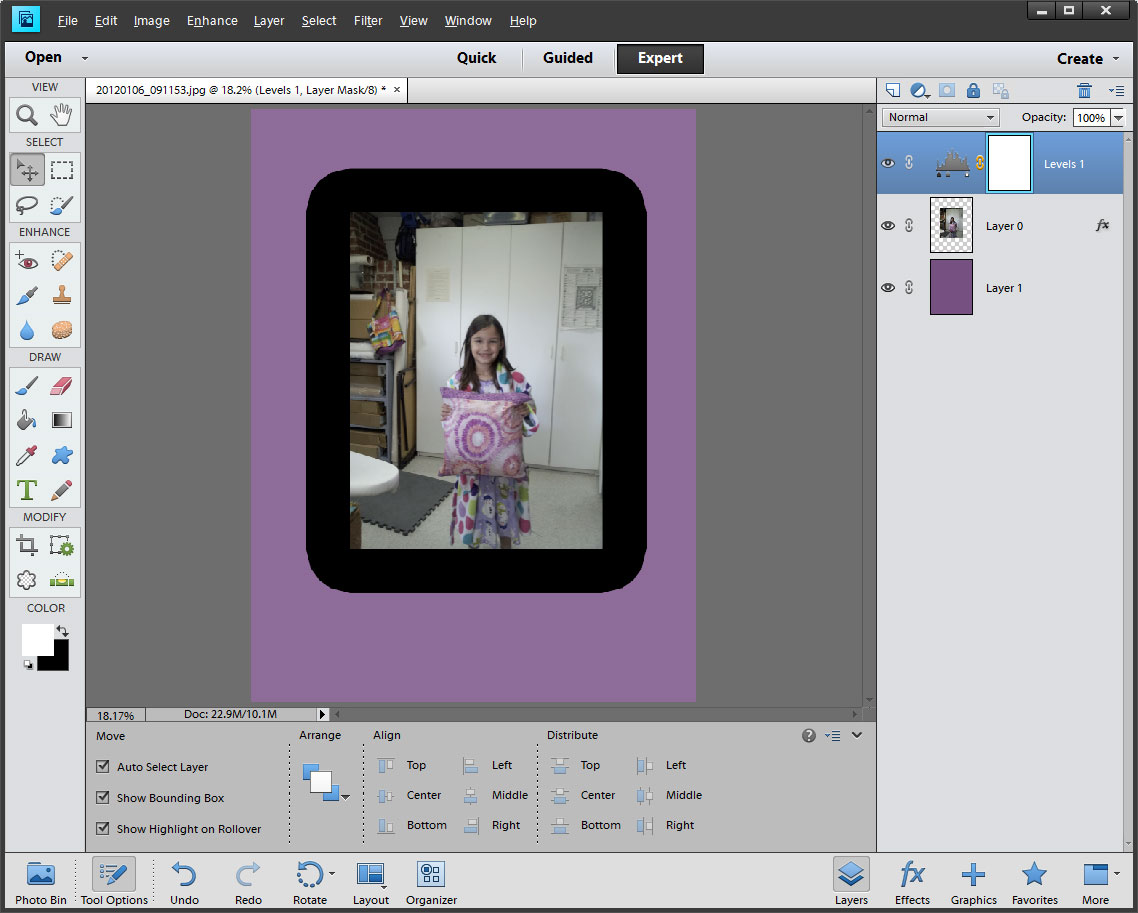Screen dimensions: 1138x913
Task: Select the Hand tool
Action: point(62,115)
